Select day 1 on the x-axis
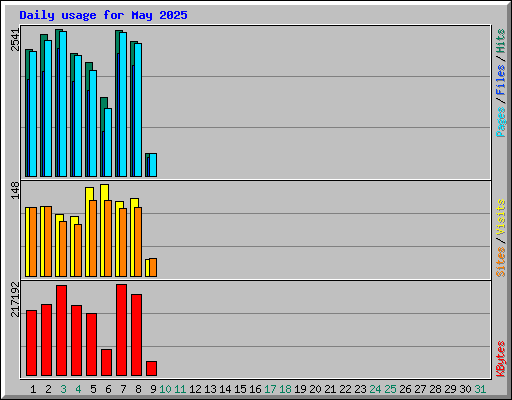Viewport: 512px width, 400px height. [33, 389]
